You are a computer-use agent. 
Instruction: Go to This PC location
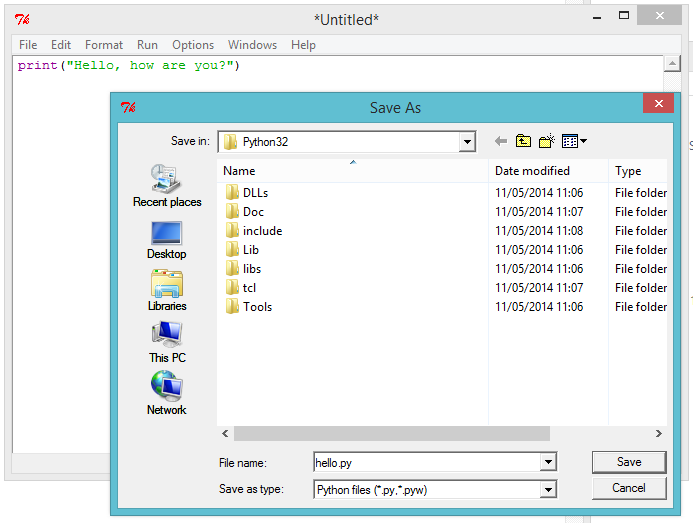point(167,342)
